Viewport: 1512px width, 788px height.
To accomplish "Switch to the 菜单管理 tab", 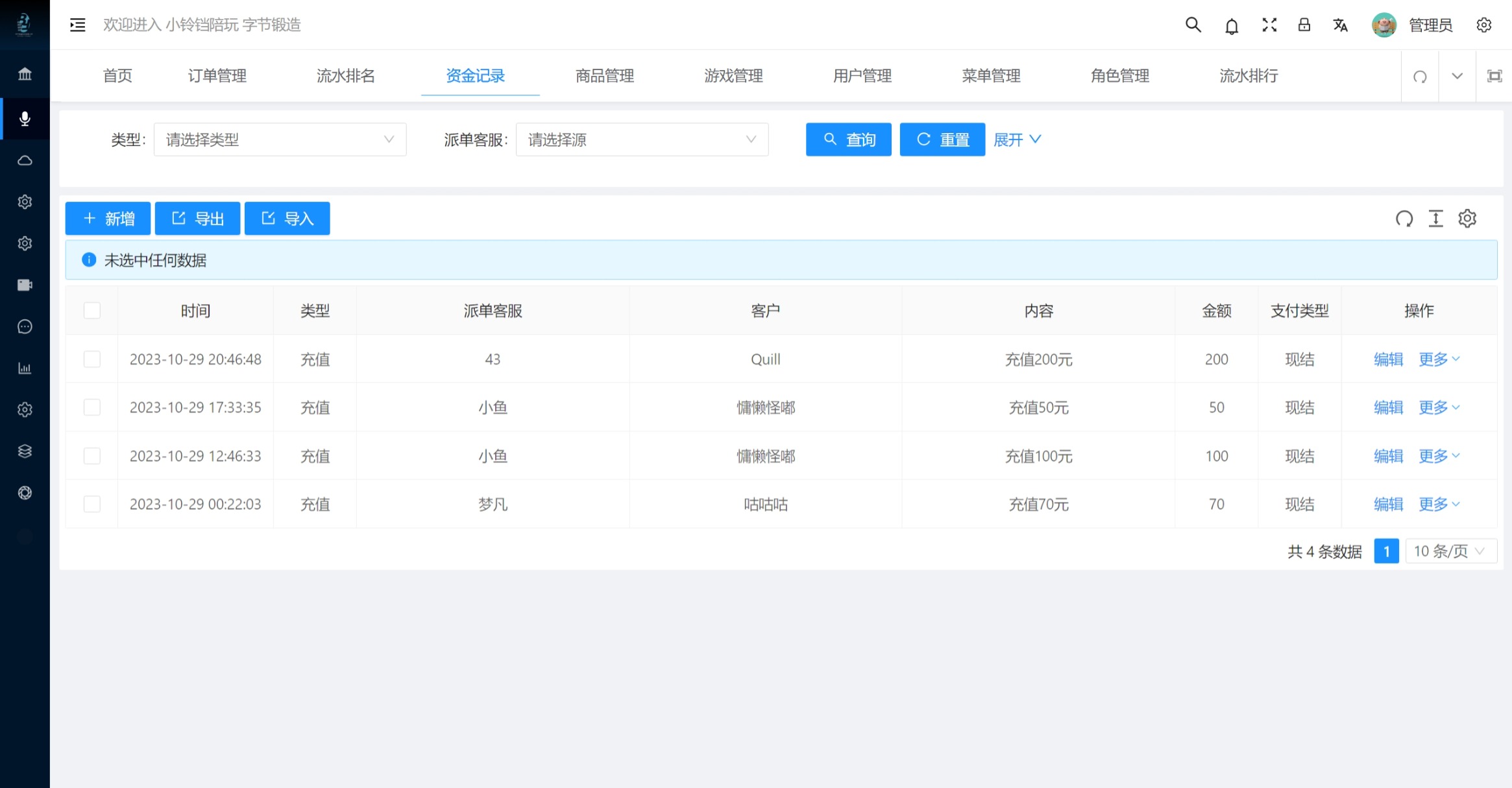I will click(x=991, y=76).
